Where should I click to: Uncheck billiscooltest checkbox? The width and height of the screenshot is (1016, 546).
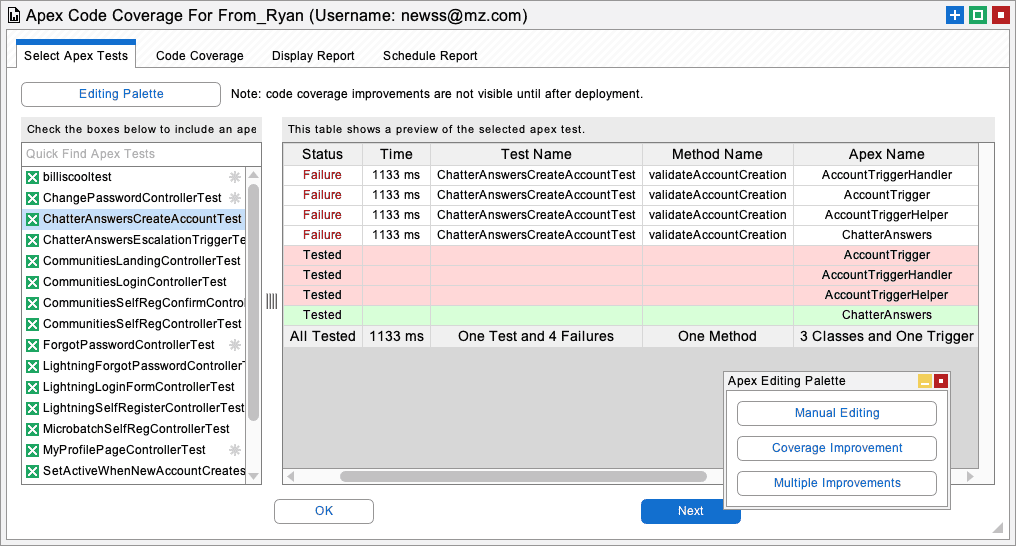[x=32, y=177]
